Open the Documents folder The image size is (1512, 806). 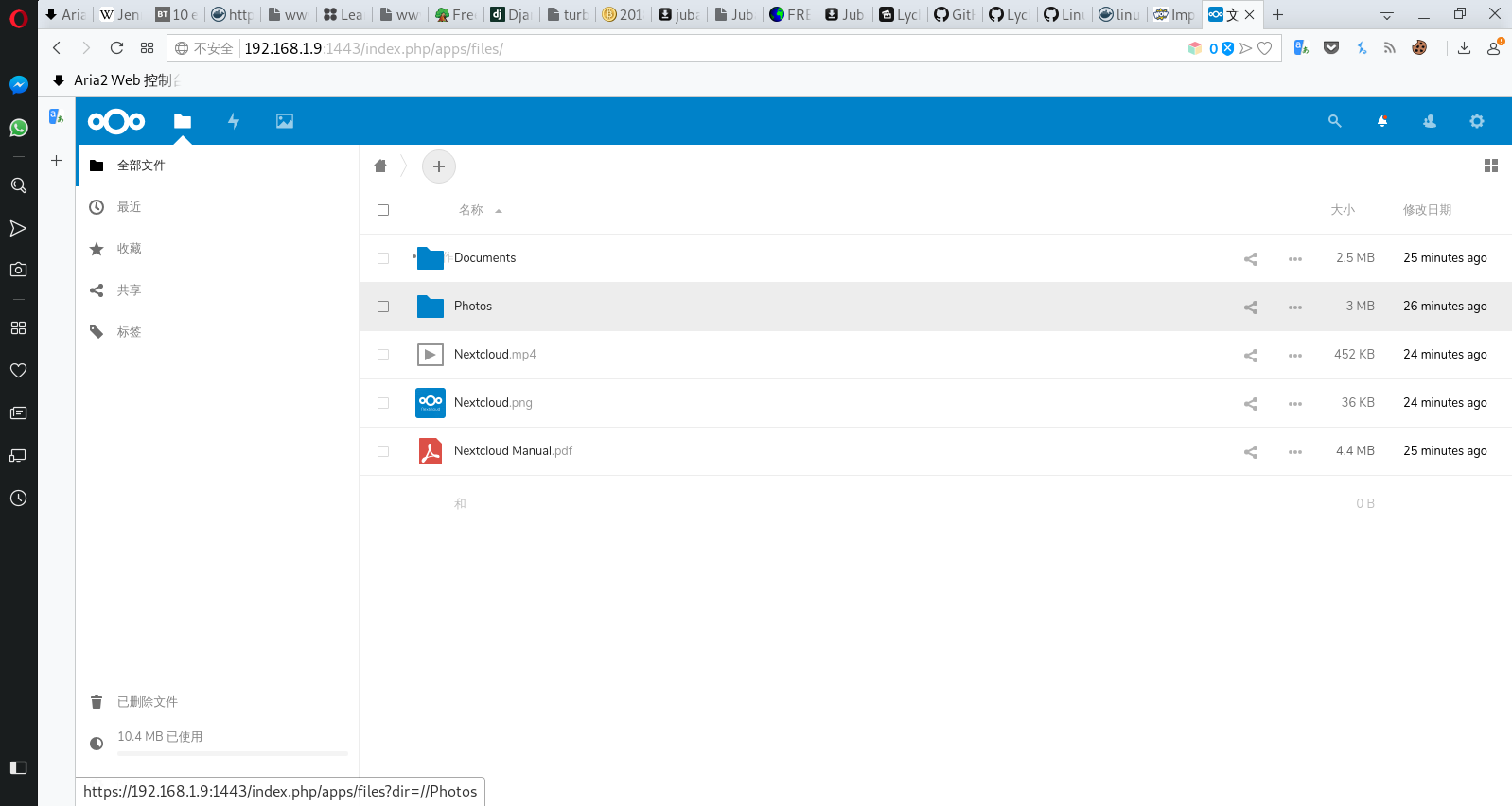pos(484,257)
